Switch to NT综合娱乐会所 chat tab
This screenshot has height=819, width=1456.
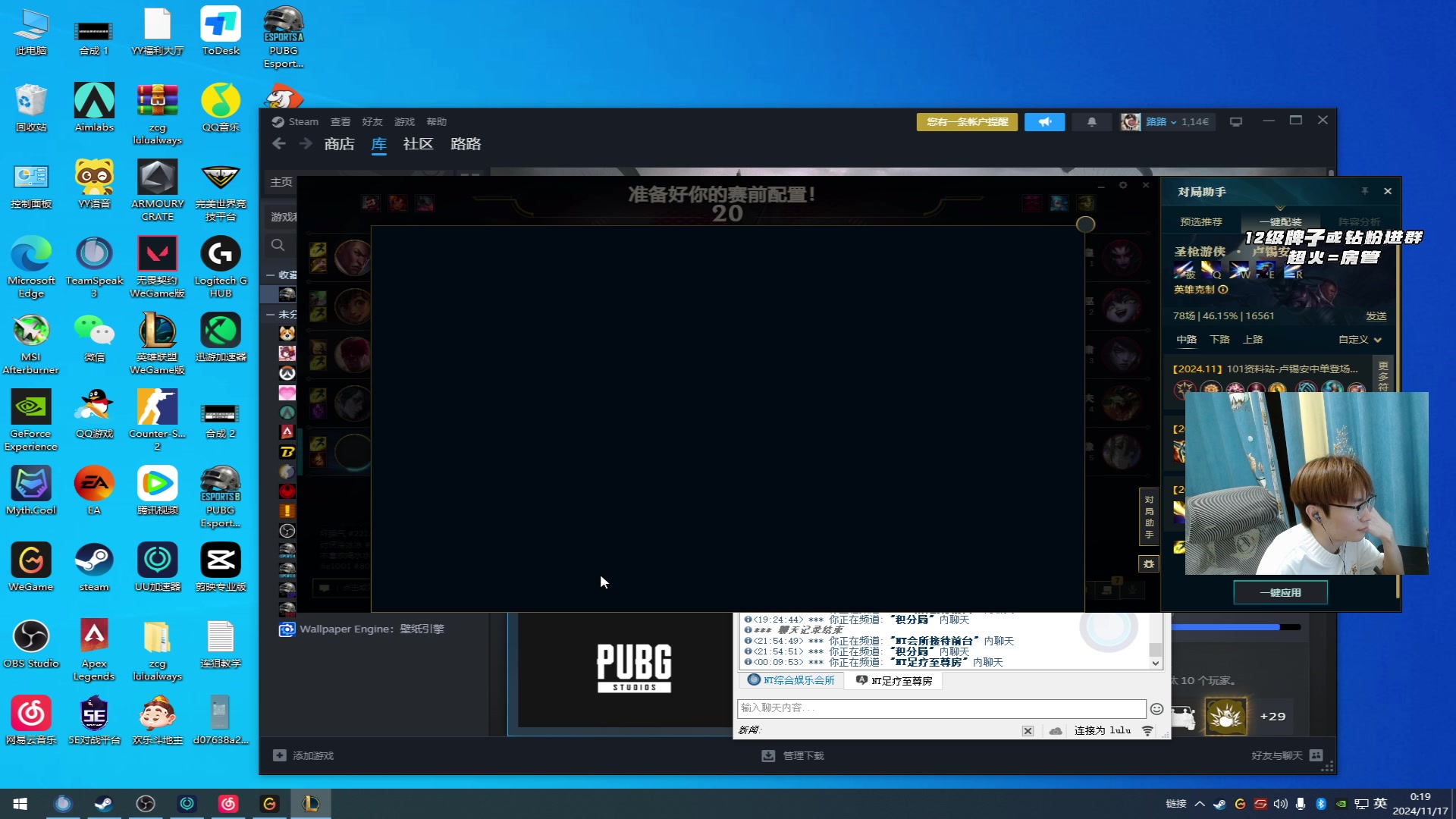[791, 680]
